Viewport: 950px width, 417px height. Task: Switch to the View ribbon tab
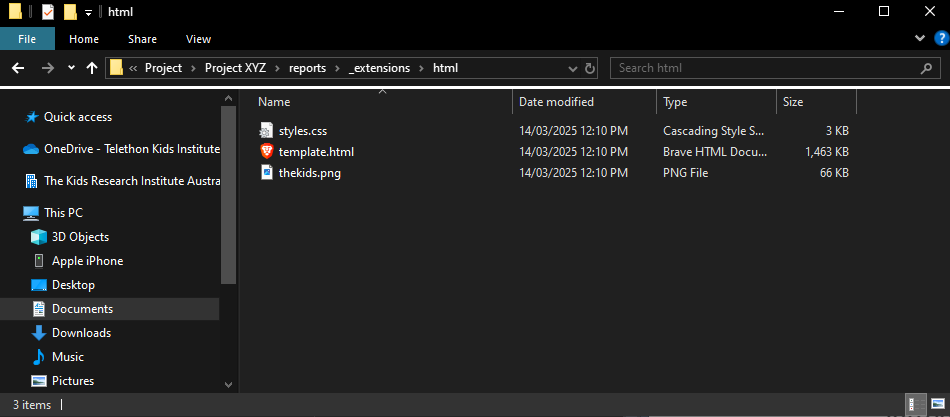tap(198, 38)
